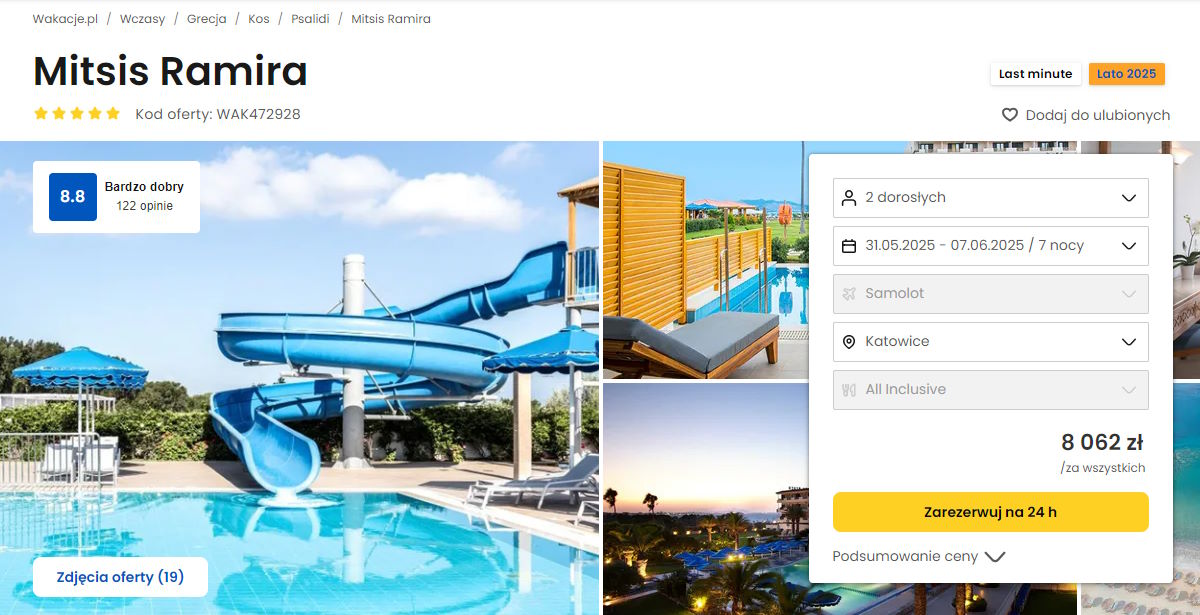Click the cutlery icon by All Inclusive
Image resolution: width=1200 pixels, height=615 pixels.
pos(849,390)
